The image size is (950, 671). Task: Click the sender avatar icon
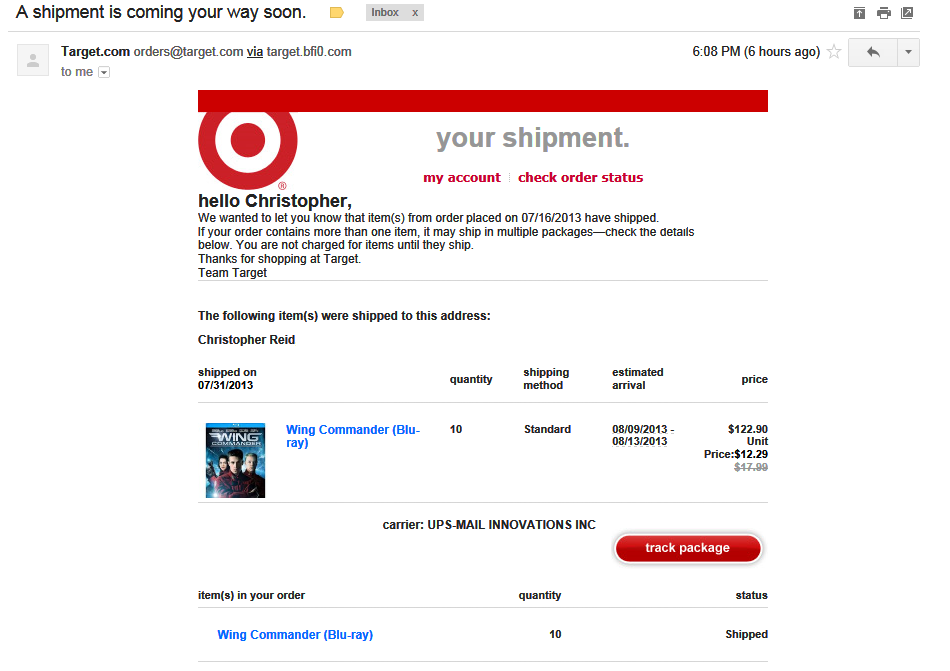(x=33, y=61)
